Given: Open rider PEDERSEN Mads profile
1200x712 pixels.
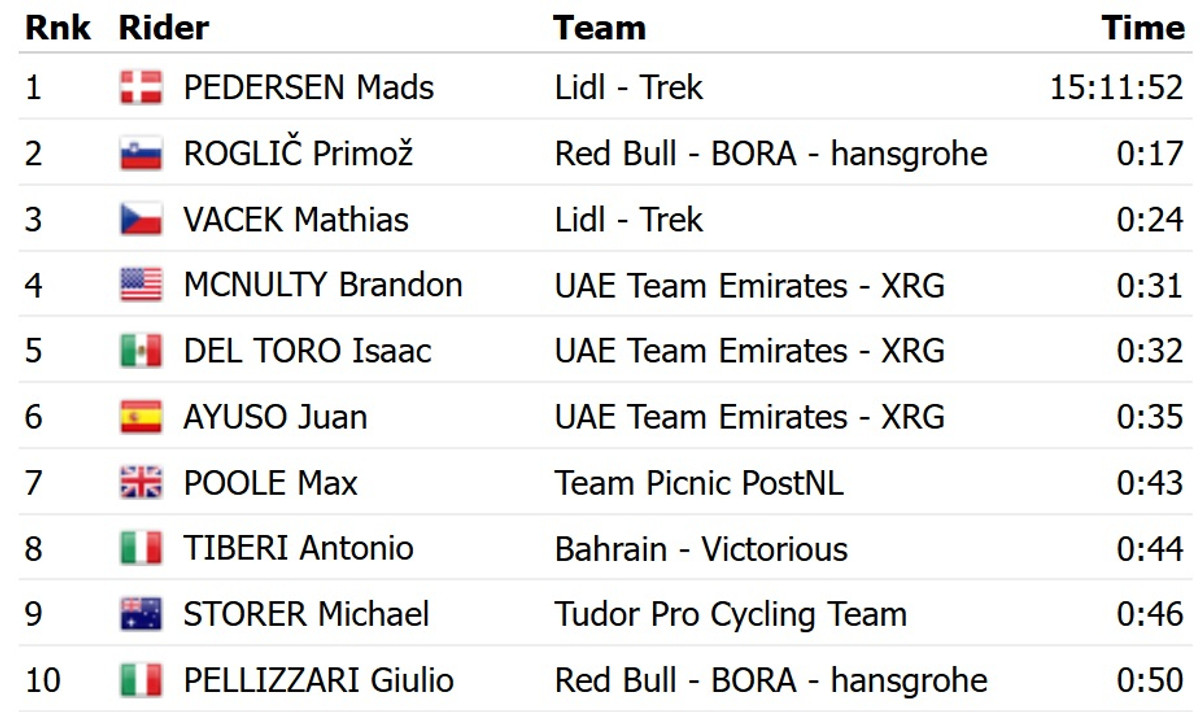Looking at the screenshot, I should coord(308,88).
